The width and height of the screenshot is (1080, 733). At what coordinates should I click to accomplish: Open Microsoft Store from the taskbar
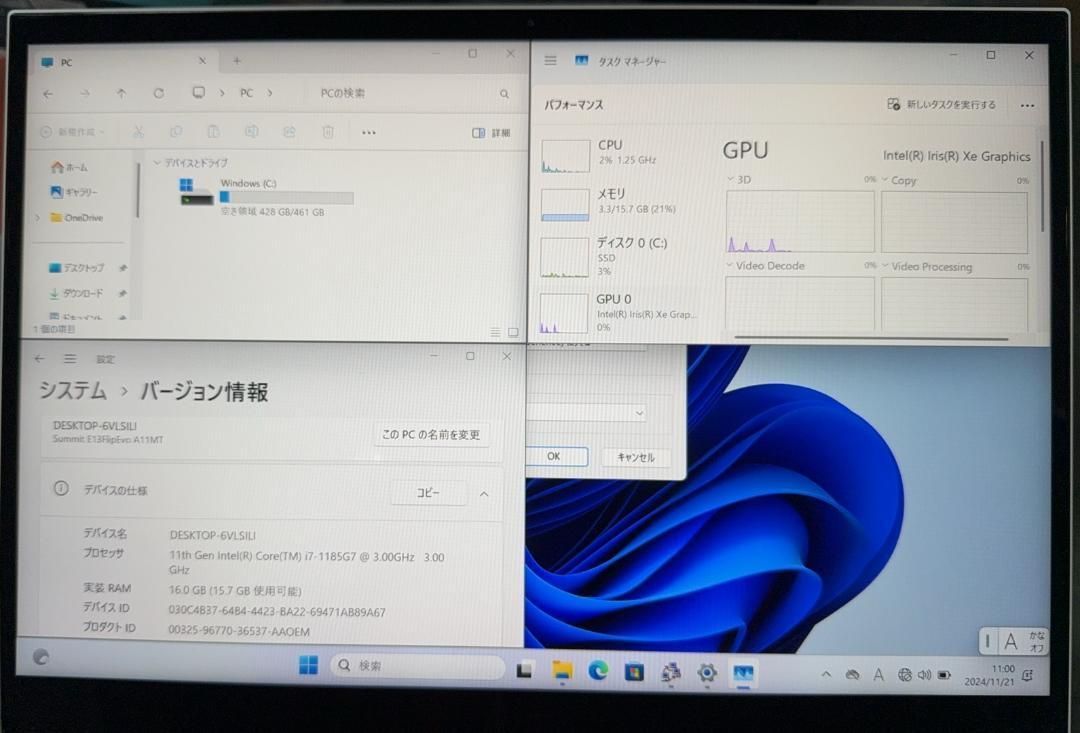tap(634, 672)
